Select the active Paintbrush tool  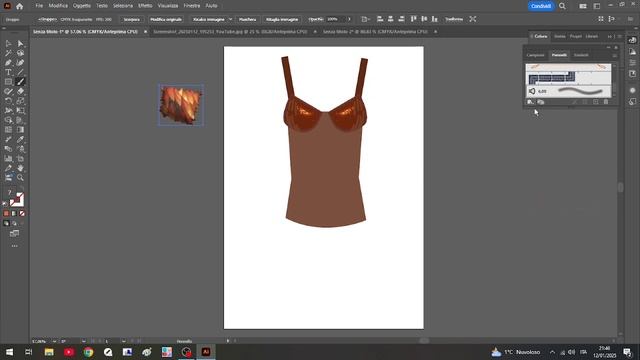click(x=20, y=82)
